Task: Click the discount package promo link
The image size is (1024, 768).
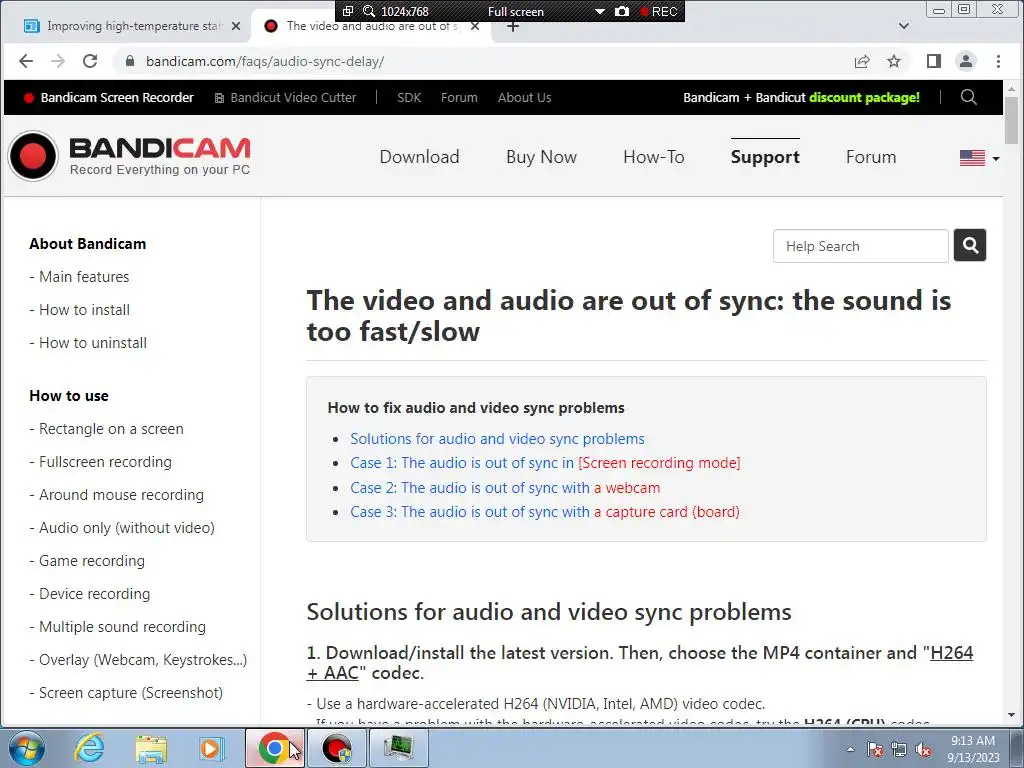Action: pos(801,97)
